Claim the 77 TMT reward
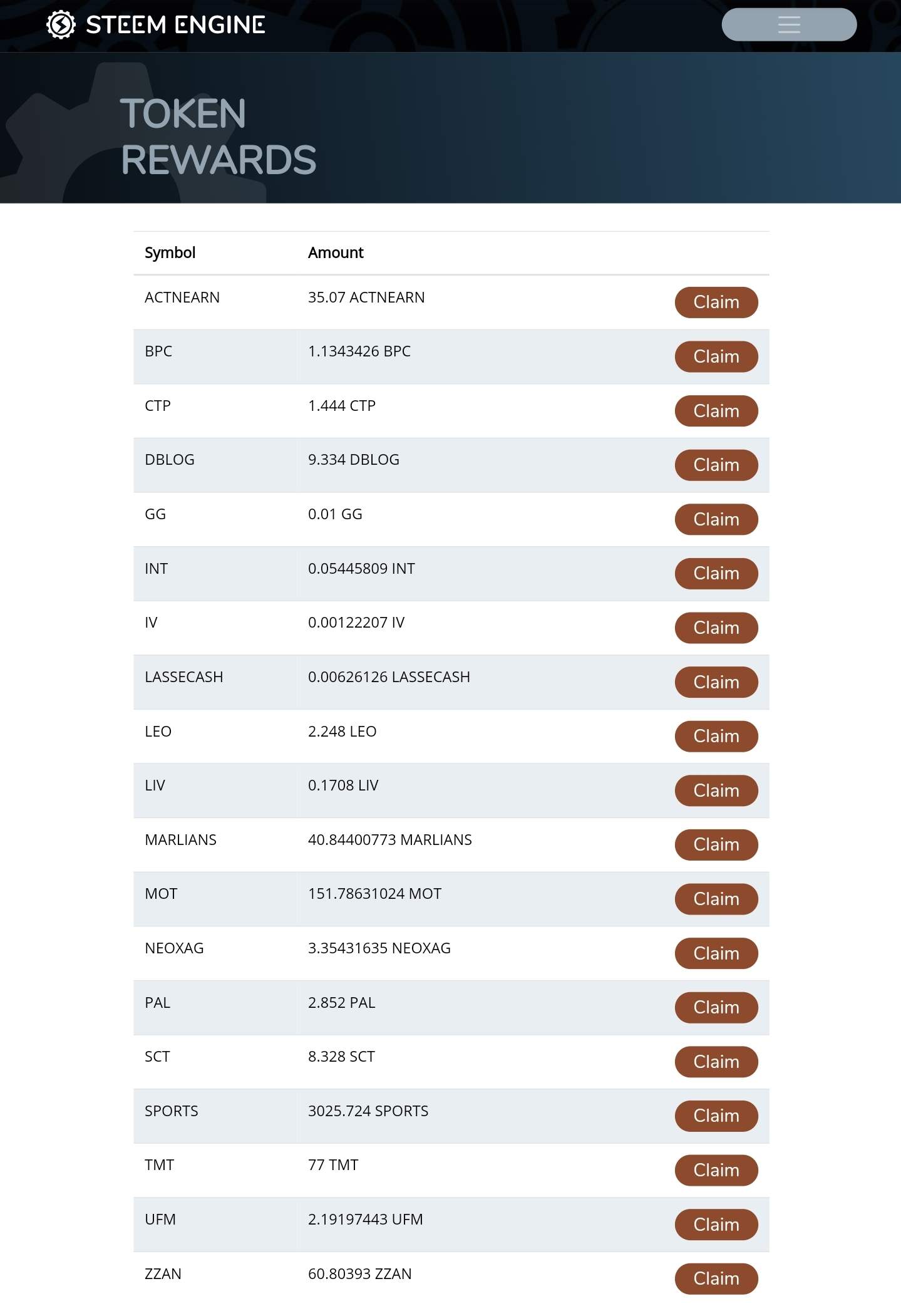901x1316 pixels. click(x=716, y=1171)
